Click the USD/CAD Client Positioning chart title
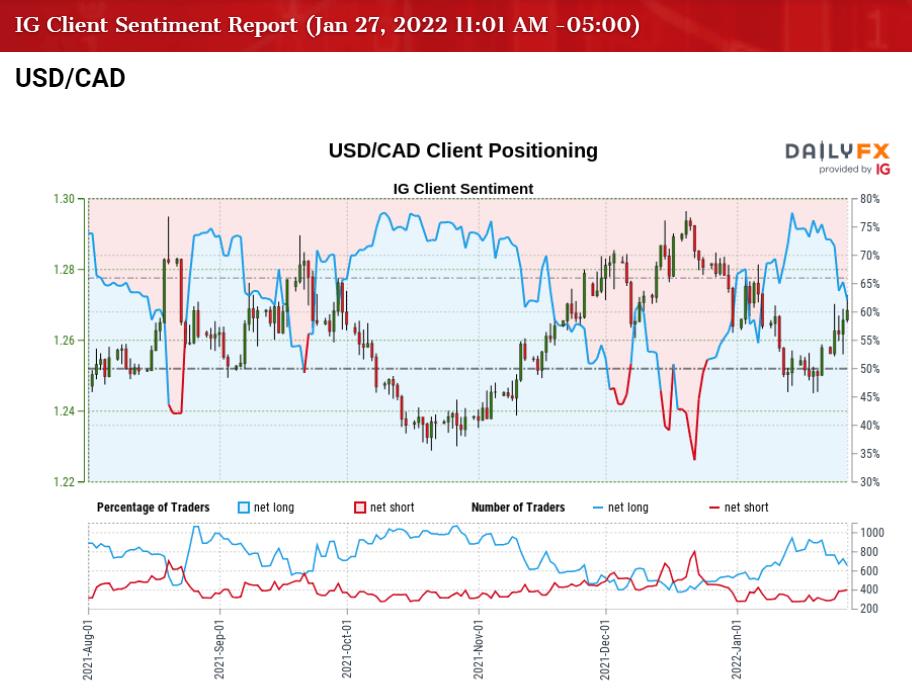912x696 pixels. pyautogui.click(x=462, y=151)
